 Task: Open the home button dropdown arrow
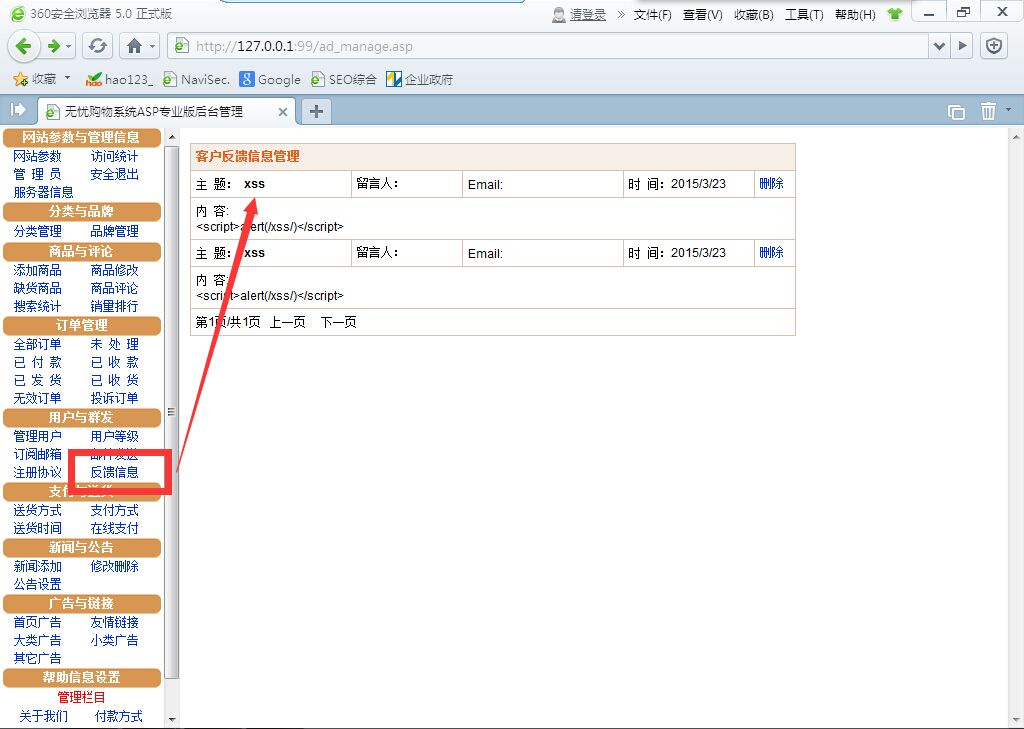[152, 46]
